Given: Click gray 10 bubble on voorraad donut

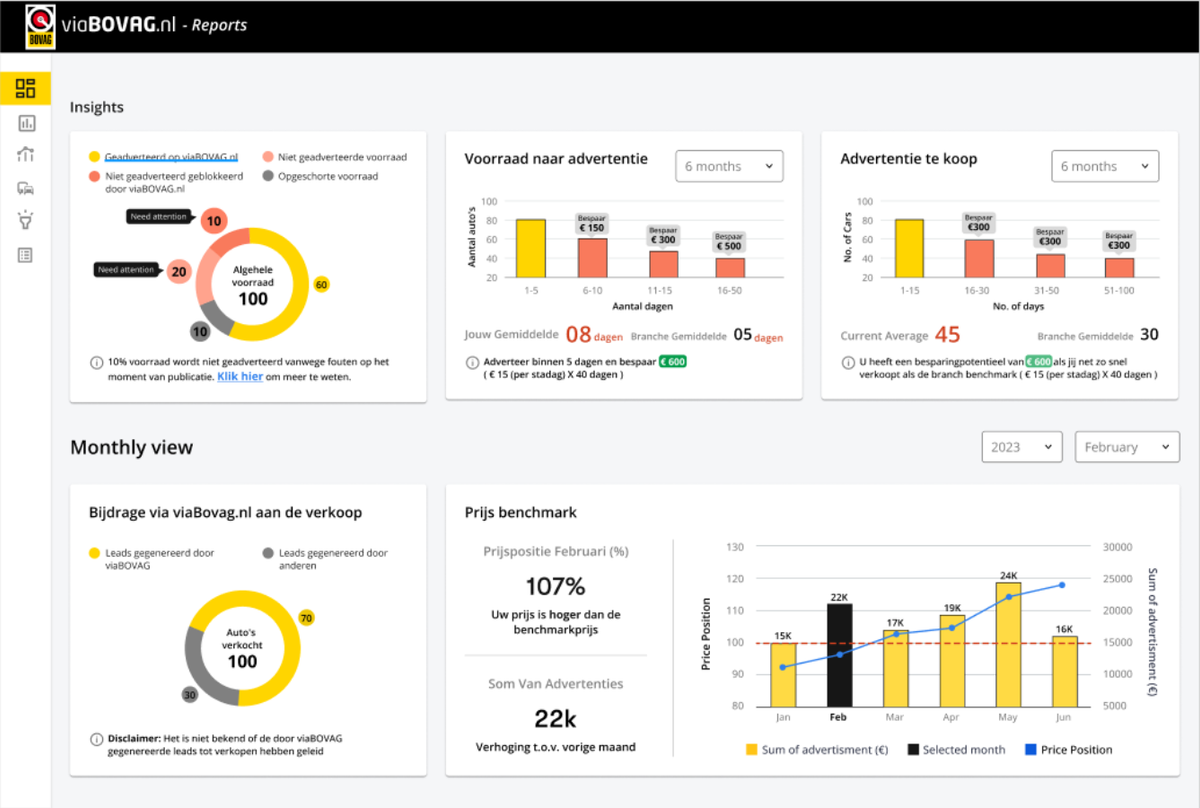Looking at the screenshot, I should click(200, 331).
